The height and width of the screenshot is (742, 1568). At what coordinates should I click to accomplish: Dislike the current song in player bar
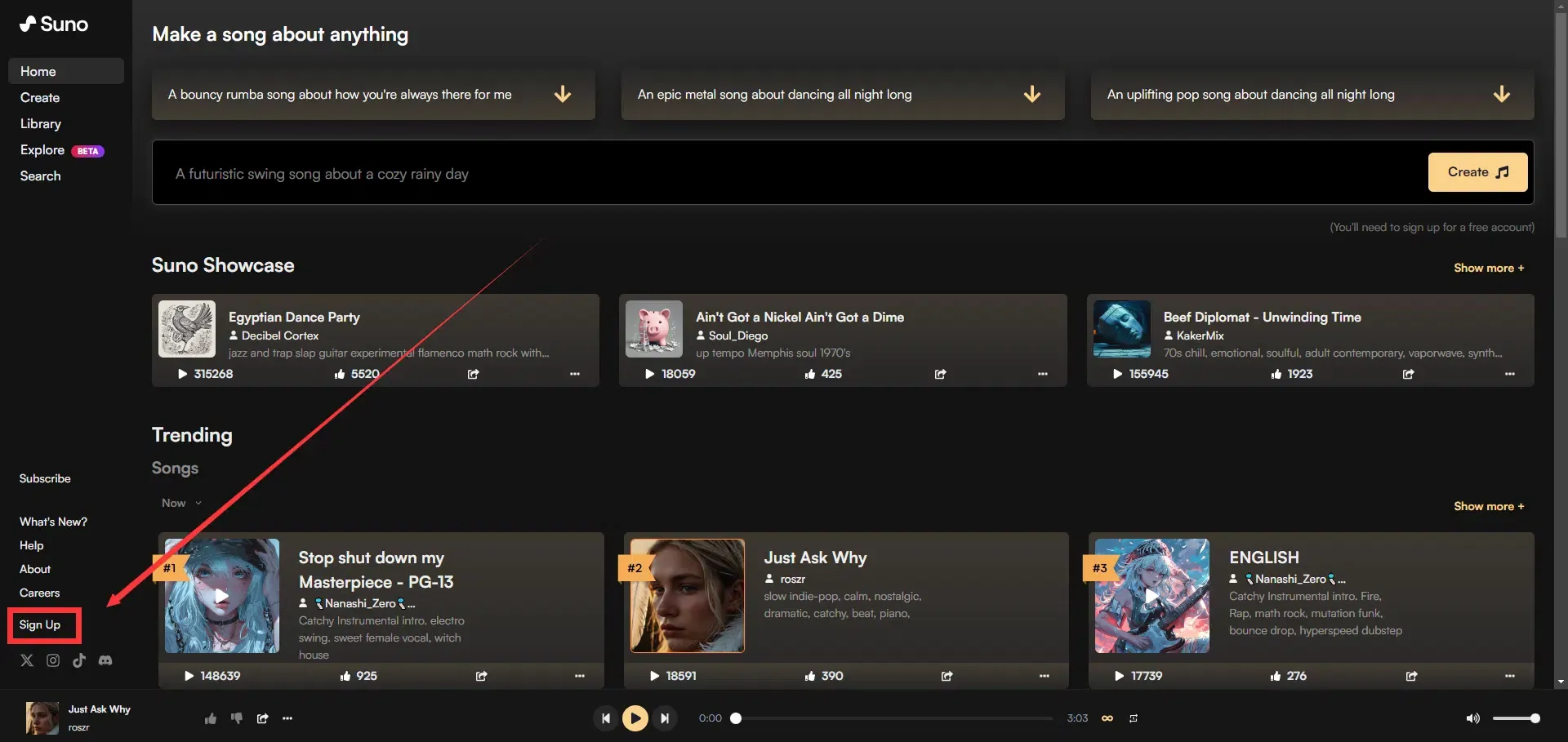click(237, 718)
